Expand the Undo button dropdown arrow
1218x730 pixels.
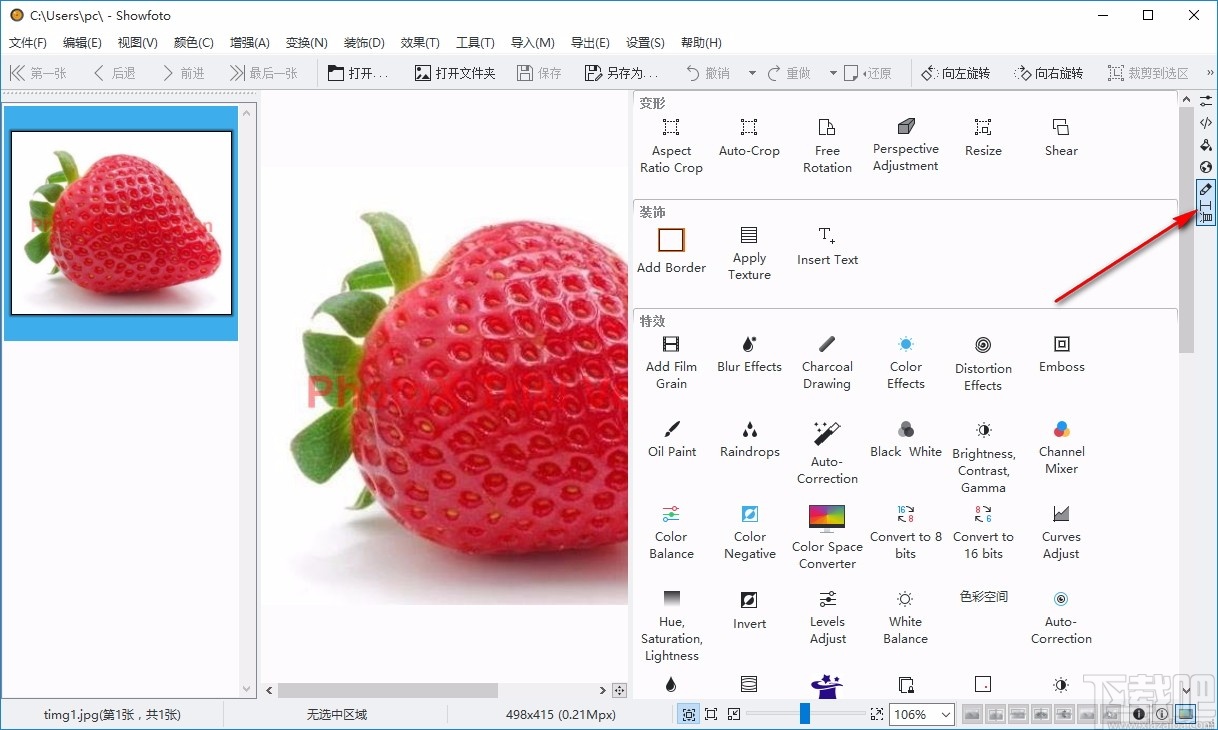tap(754, 72)
